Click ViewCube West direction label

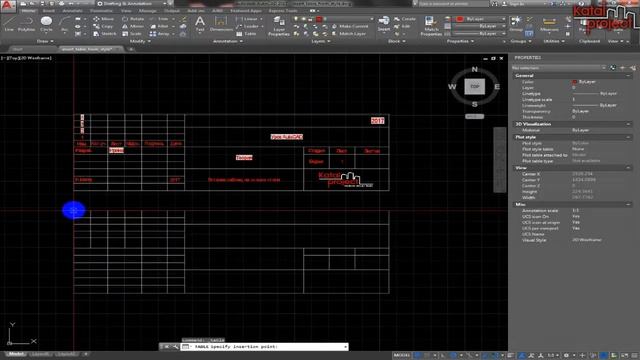(x=452, y=87)
